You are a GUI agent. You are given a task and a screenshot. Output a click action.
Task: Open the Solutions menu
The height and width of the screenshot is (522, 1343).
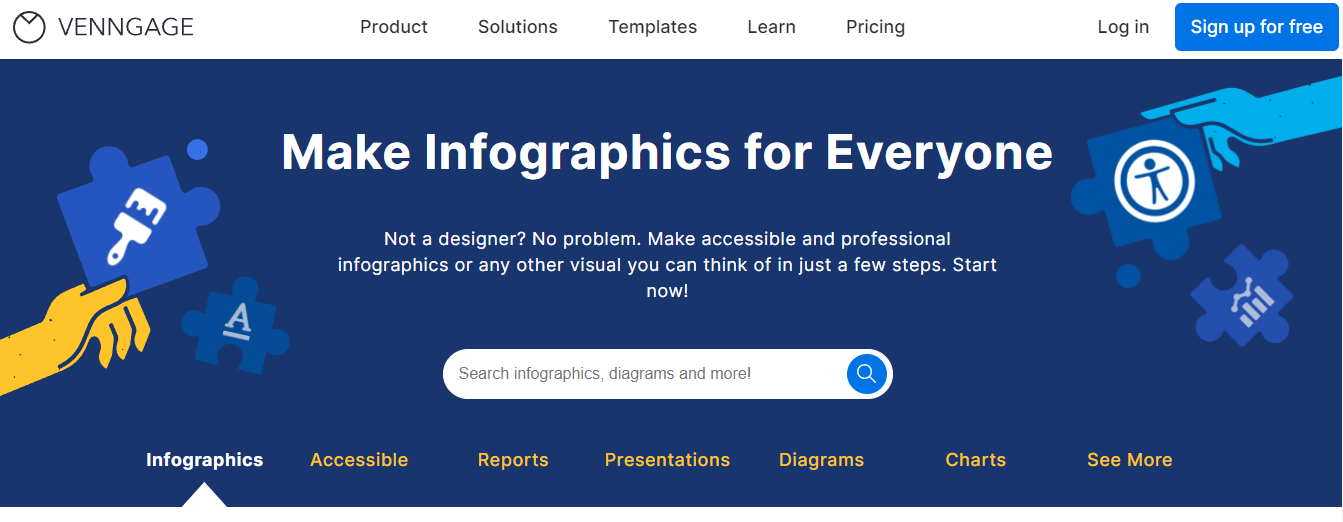point(518,27)
